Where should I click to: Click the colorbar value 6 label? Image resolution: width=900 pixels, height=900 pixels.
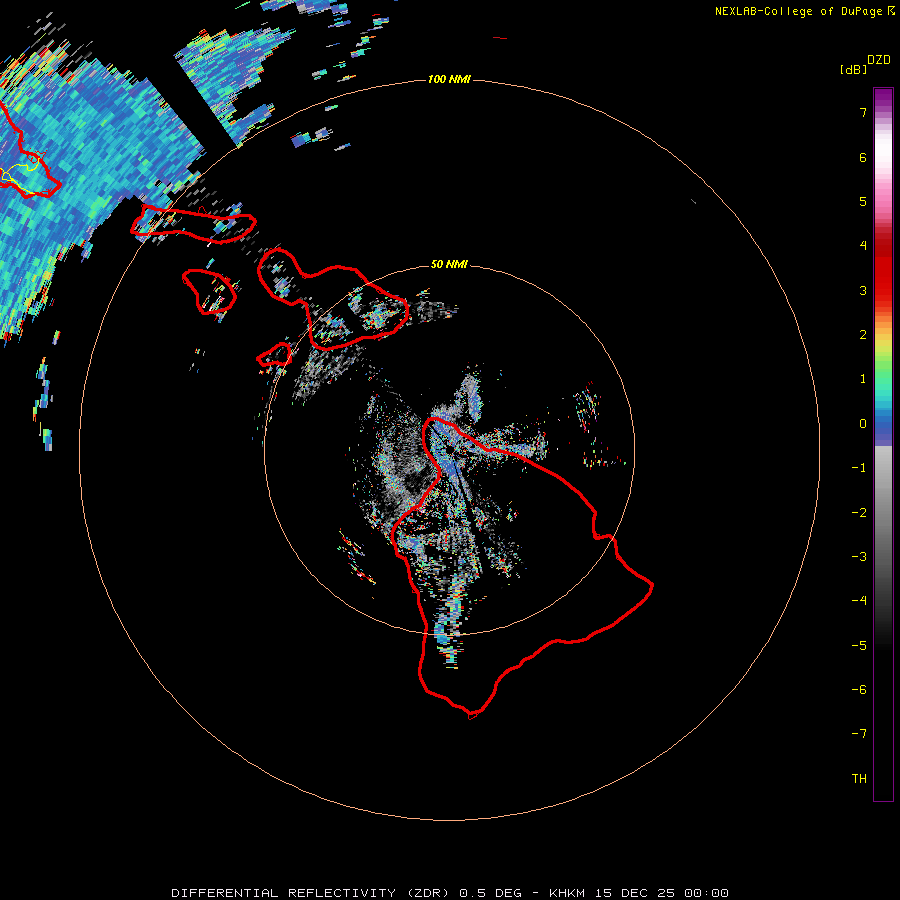click(863, 157)
